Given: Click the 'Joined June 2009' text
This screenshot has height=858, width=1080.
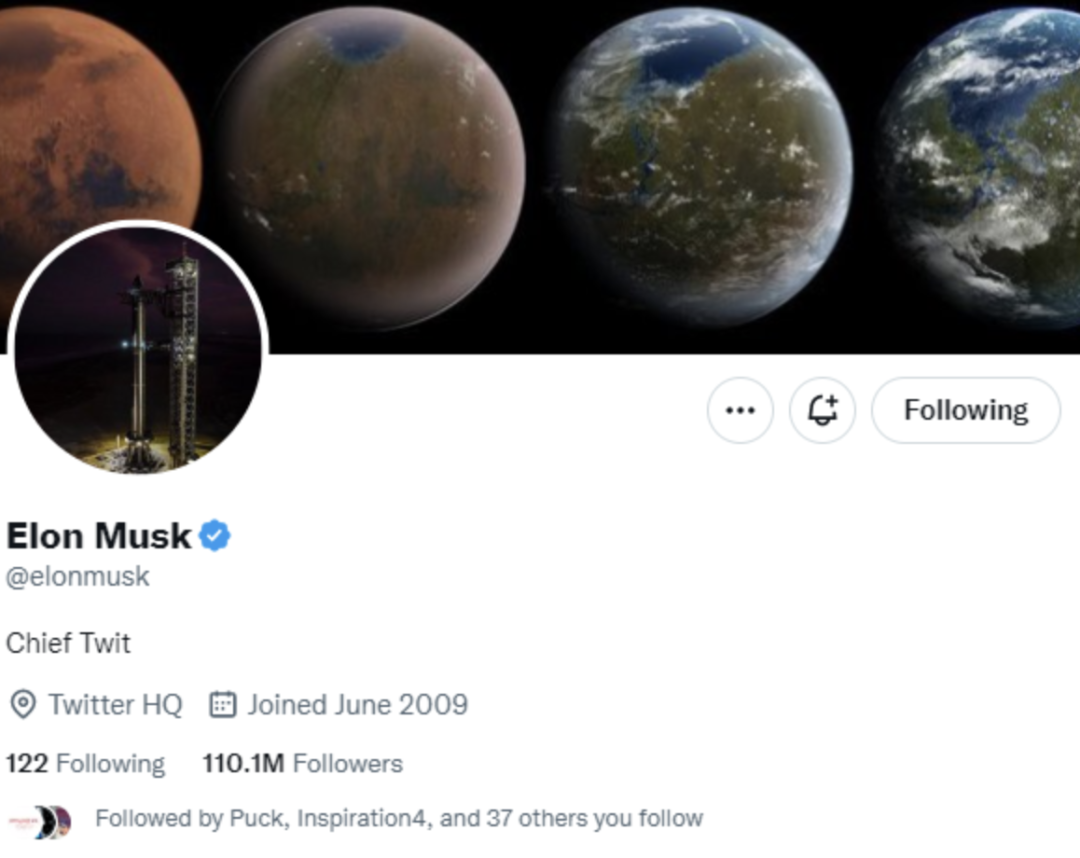Looking at the screenshot, I should pos(357,705).
